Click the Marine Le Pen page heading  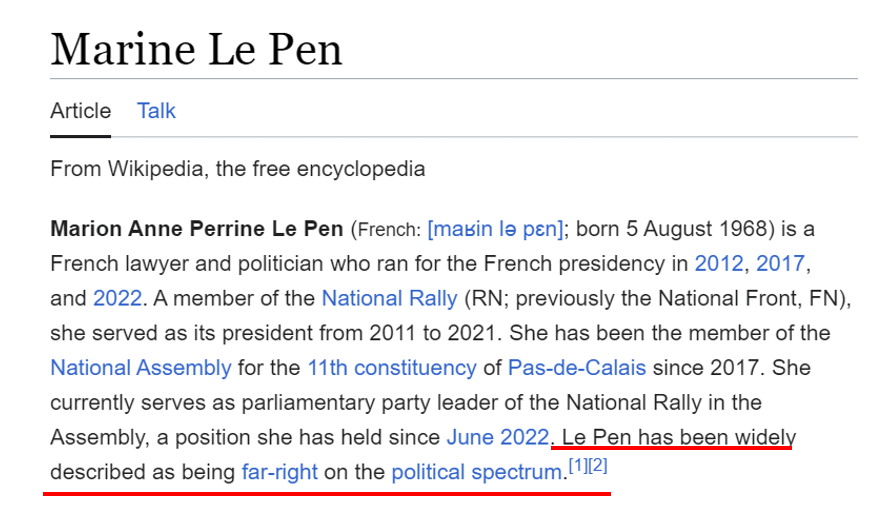(197, 49)
